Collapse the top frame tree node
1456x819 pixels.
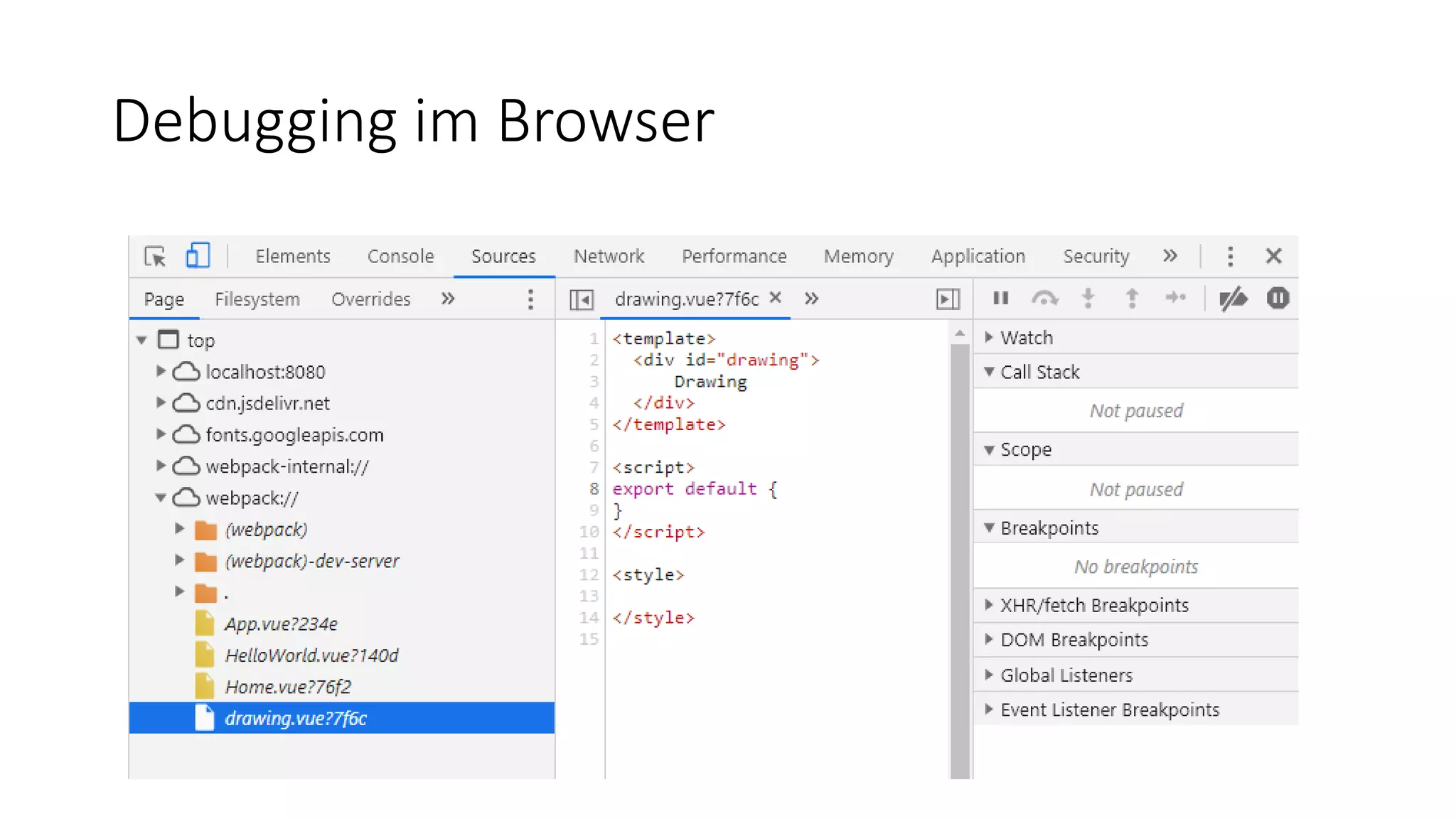[x=141, y=341]
